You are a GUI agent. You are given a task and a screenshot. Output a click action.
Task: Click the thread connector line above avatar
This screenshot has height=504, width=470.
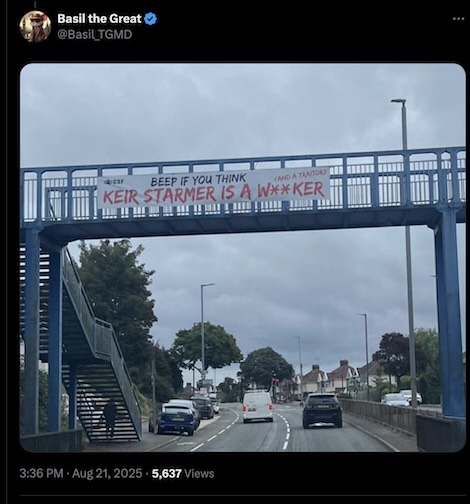pos(35,4)
